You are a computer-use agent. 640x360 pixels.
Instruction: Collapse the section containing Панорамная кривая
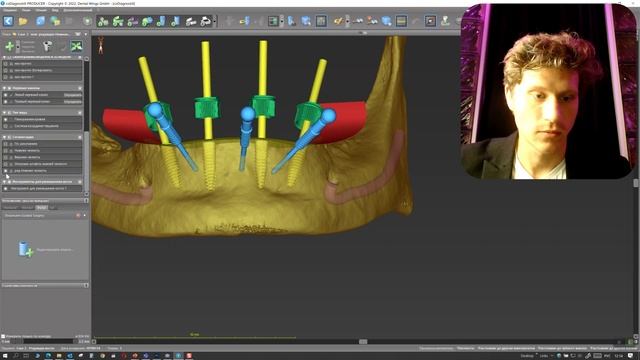pos(4,113)
